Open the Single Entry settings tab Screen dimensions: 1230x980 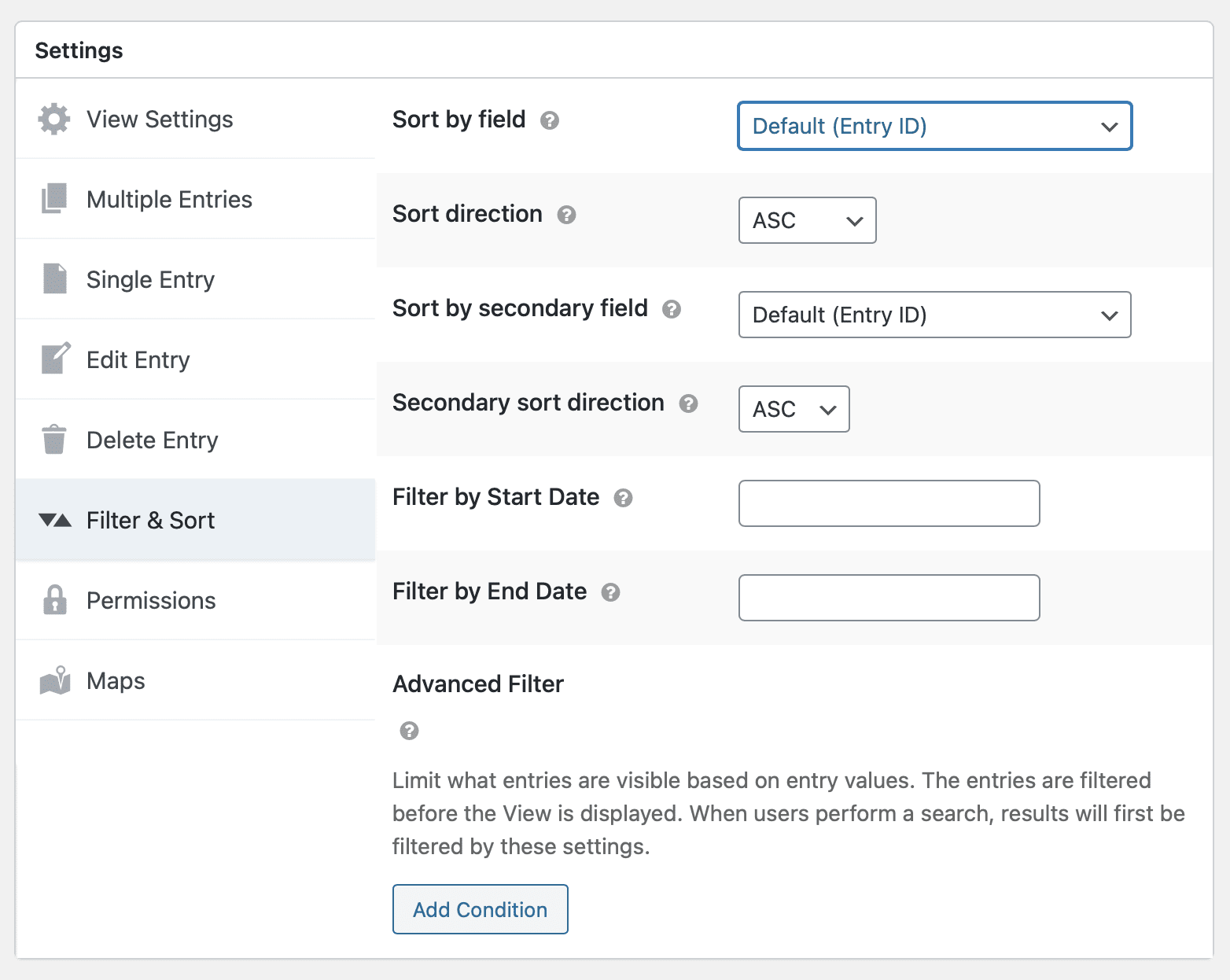150,280
